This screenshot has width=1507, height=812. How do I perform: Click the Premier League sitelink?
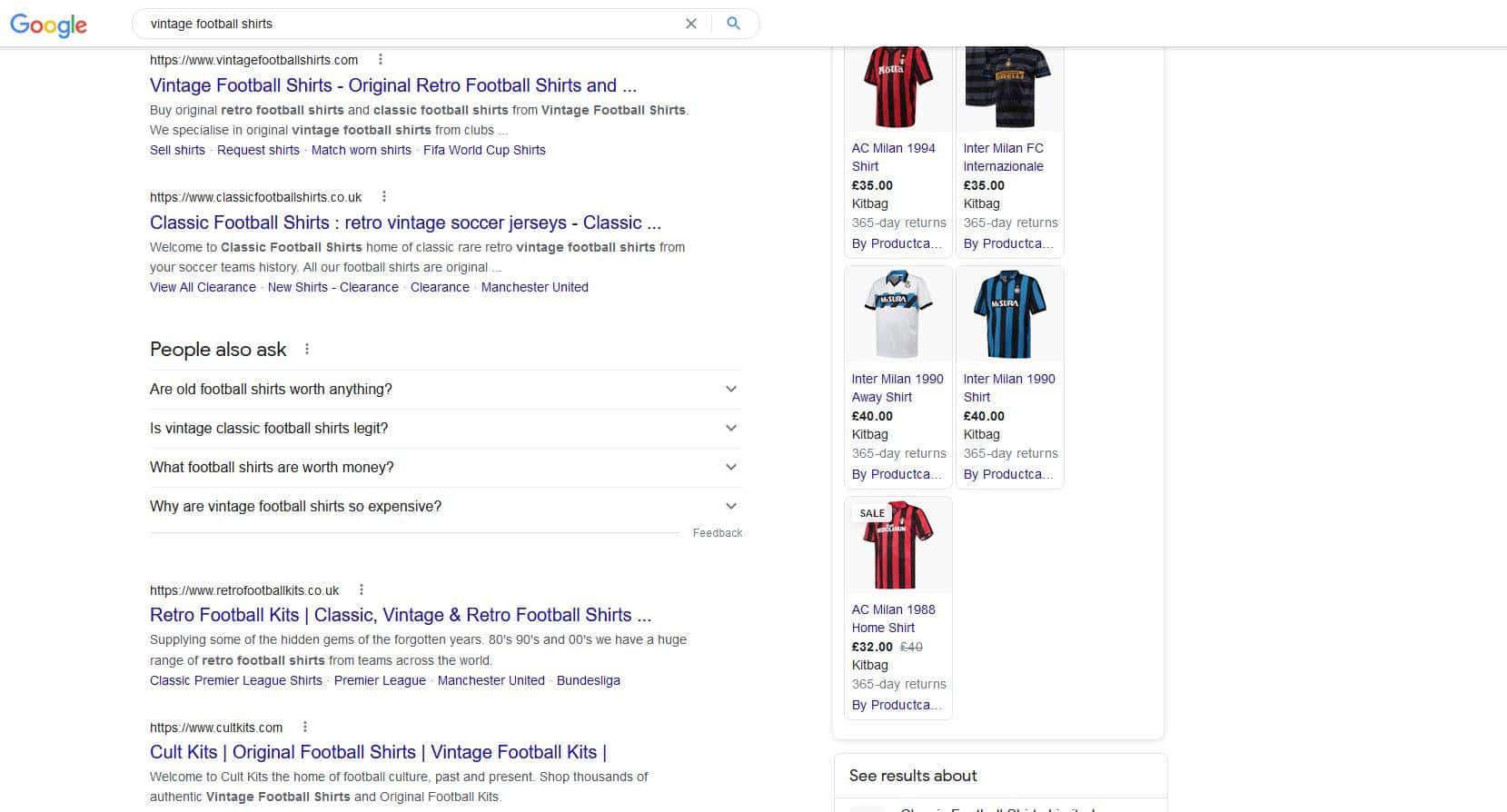380,680
